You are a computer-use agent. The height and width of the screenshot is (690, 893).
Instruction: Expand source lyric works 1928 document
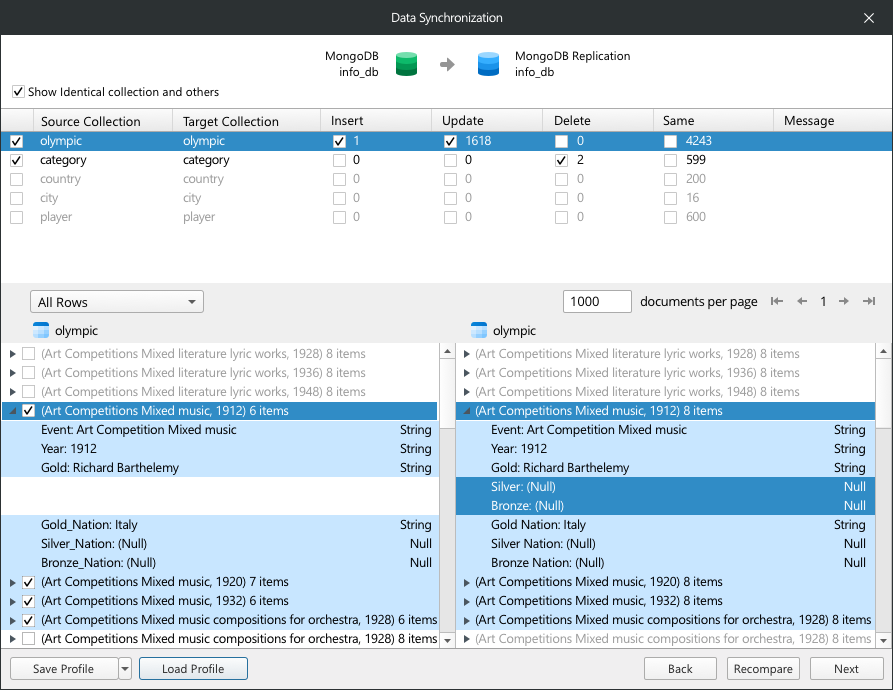click(x=13, y=354)
